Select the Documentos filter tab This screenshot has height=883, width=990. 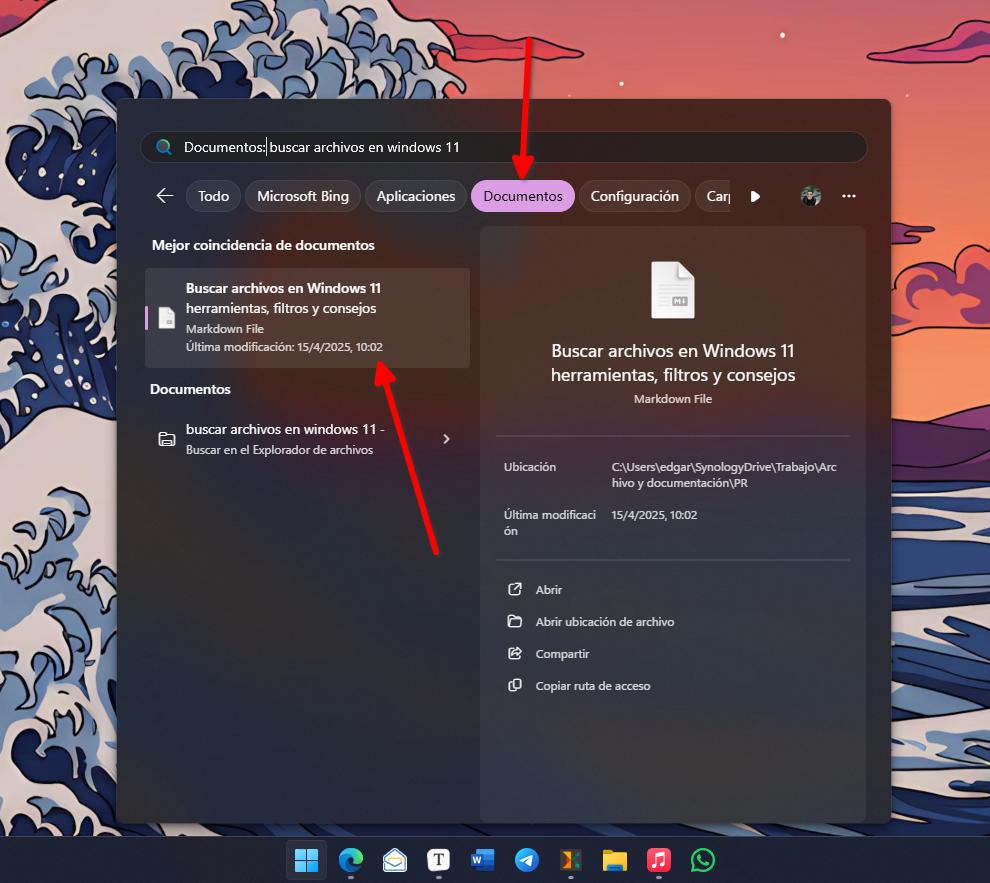tap(523, 196)
